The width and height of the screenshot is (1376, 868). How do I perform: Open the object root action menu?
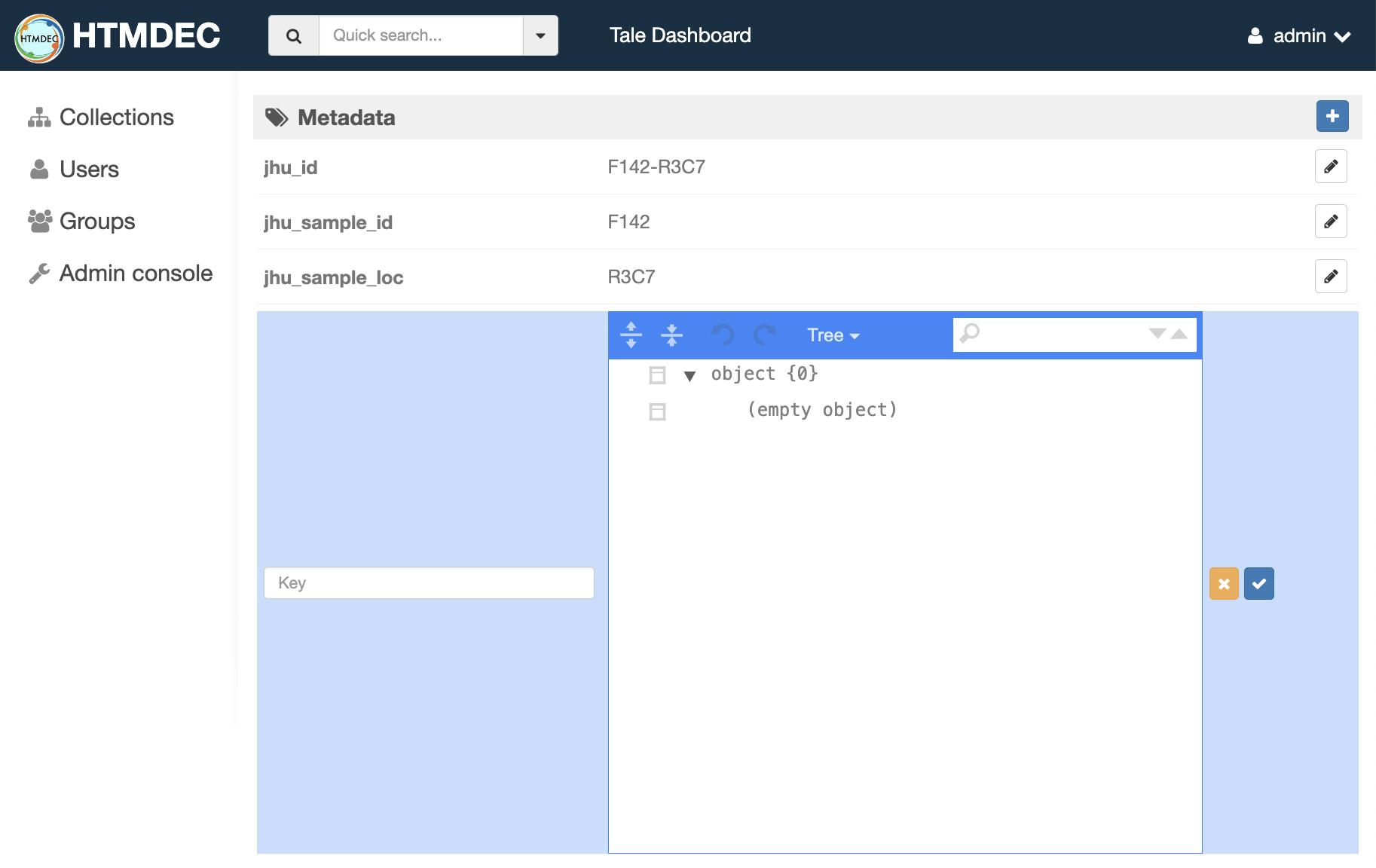657,375
